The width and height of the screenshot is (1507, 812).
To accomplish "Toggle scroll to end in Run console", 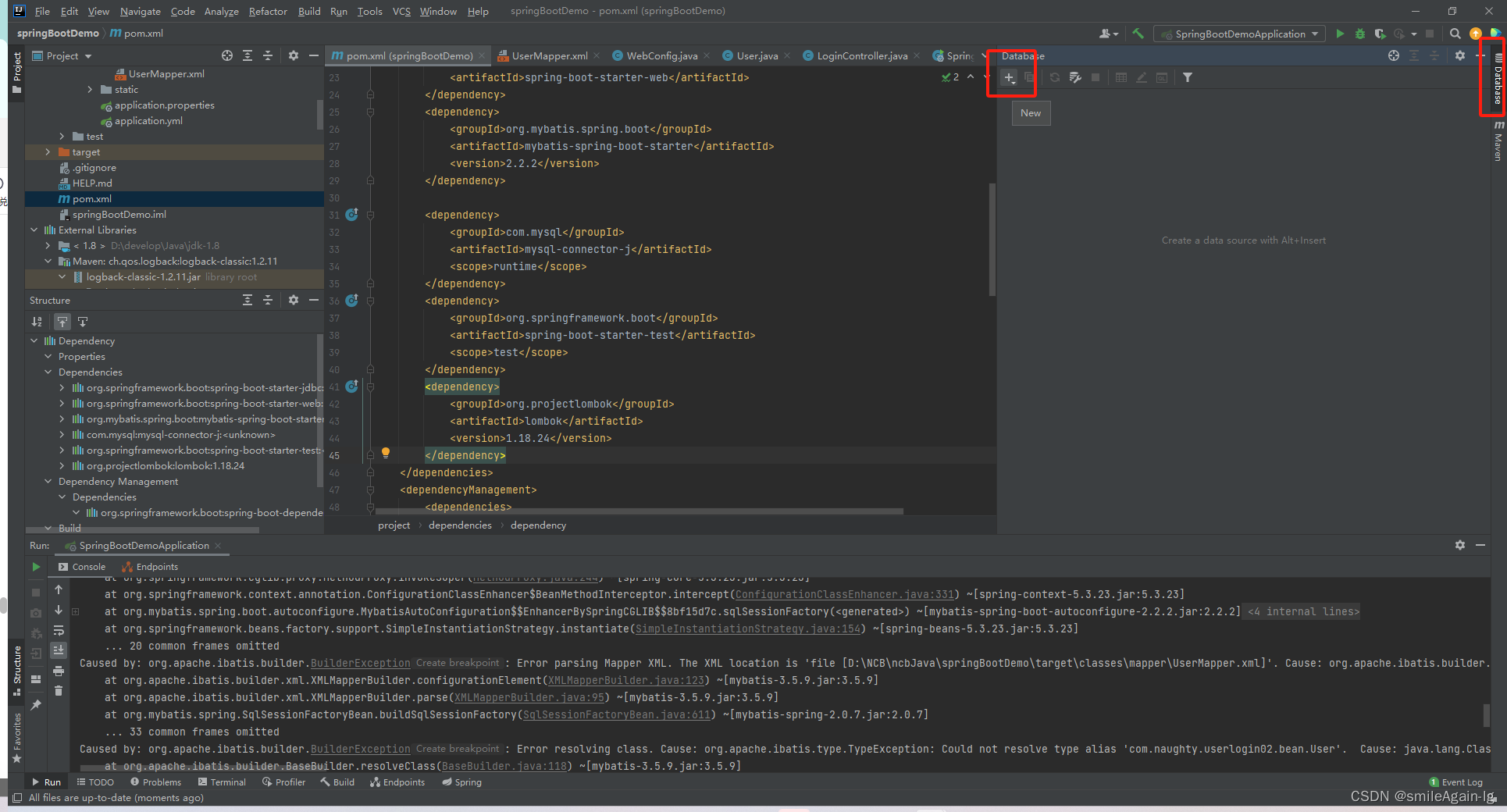I will coord(59,650).
